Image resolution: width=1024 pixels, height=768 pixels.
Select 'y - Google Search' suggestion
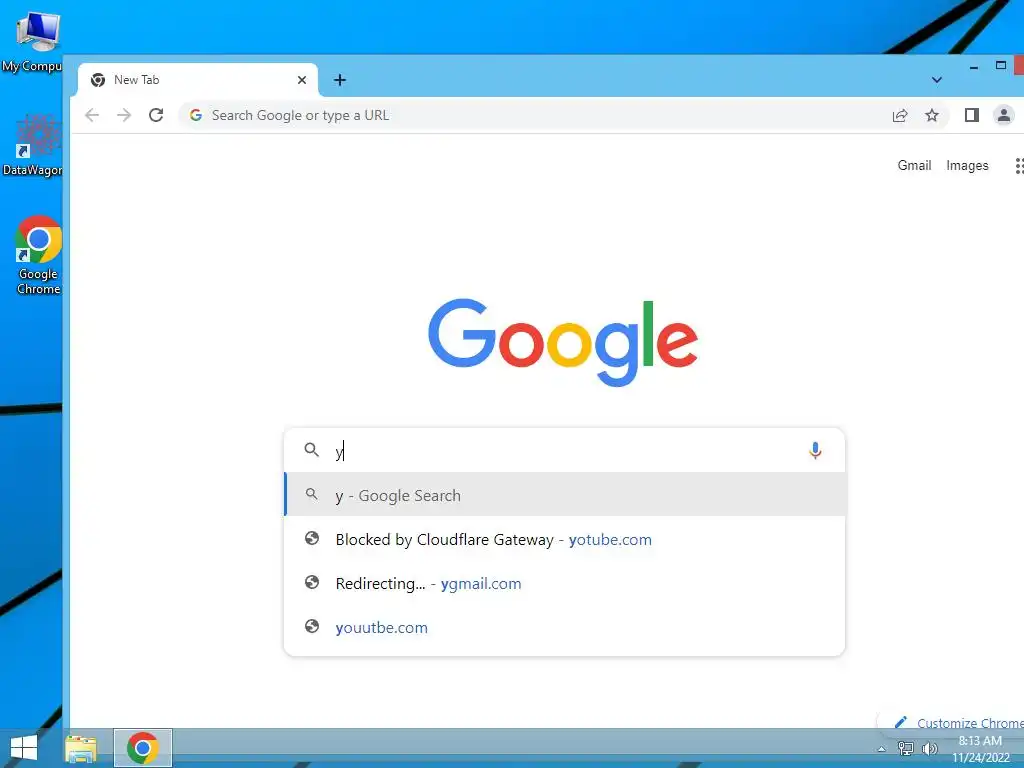click(566, 496)
